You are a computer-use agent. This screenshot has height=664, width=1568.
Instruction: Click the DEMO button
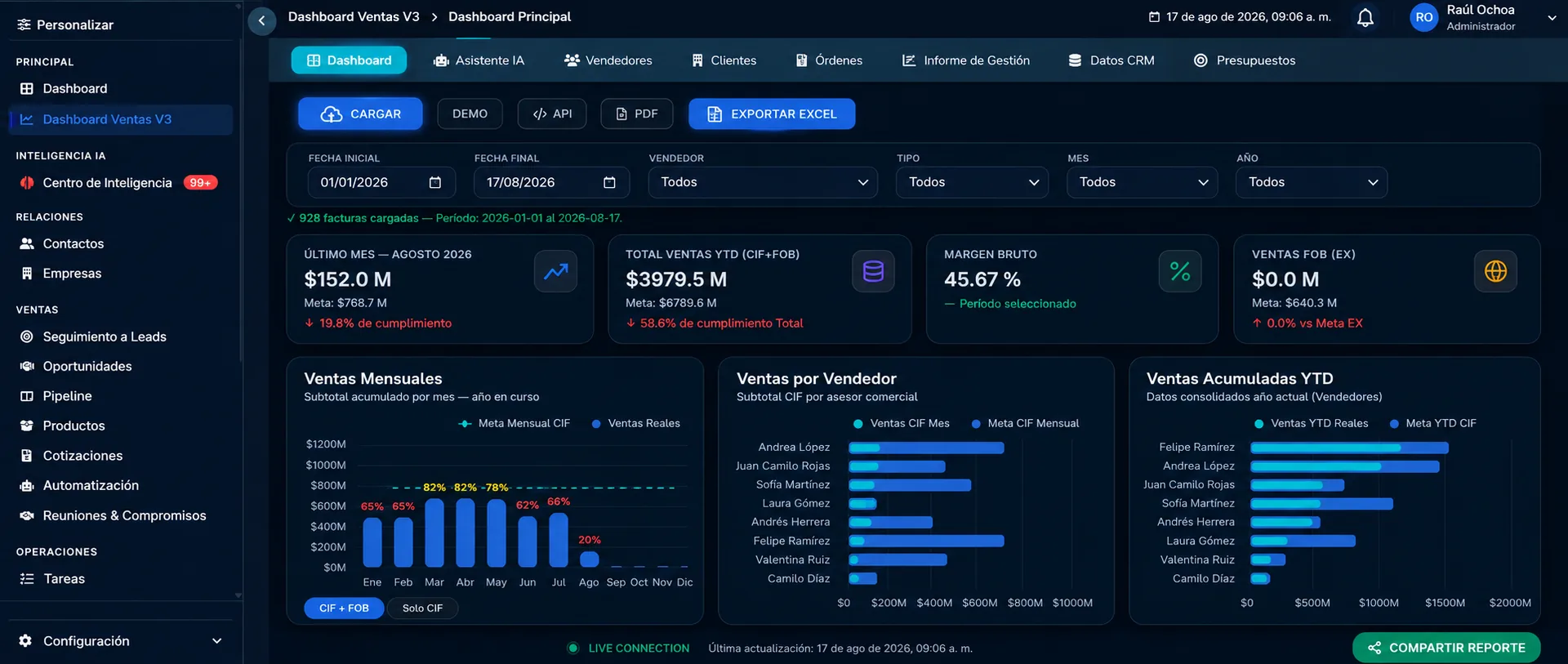pos(470,114)
